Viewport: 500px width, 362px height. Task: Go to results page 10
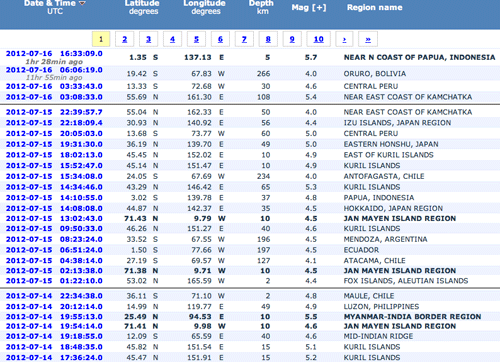click(319, 39)
